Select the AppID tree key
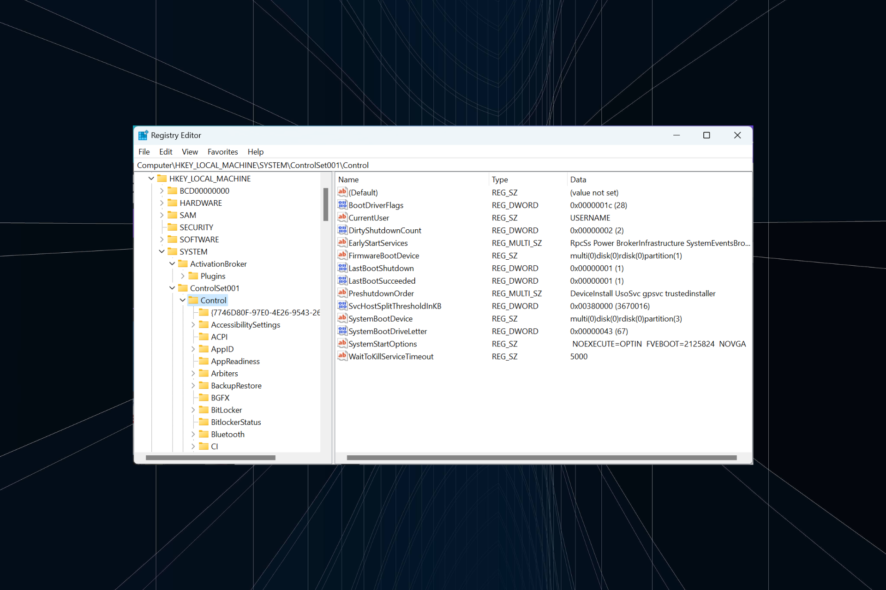 pos(222,349)
